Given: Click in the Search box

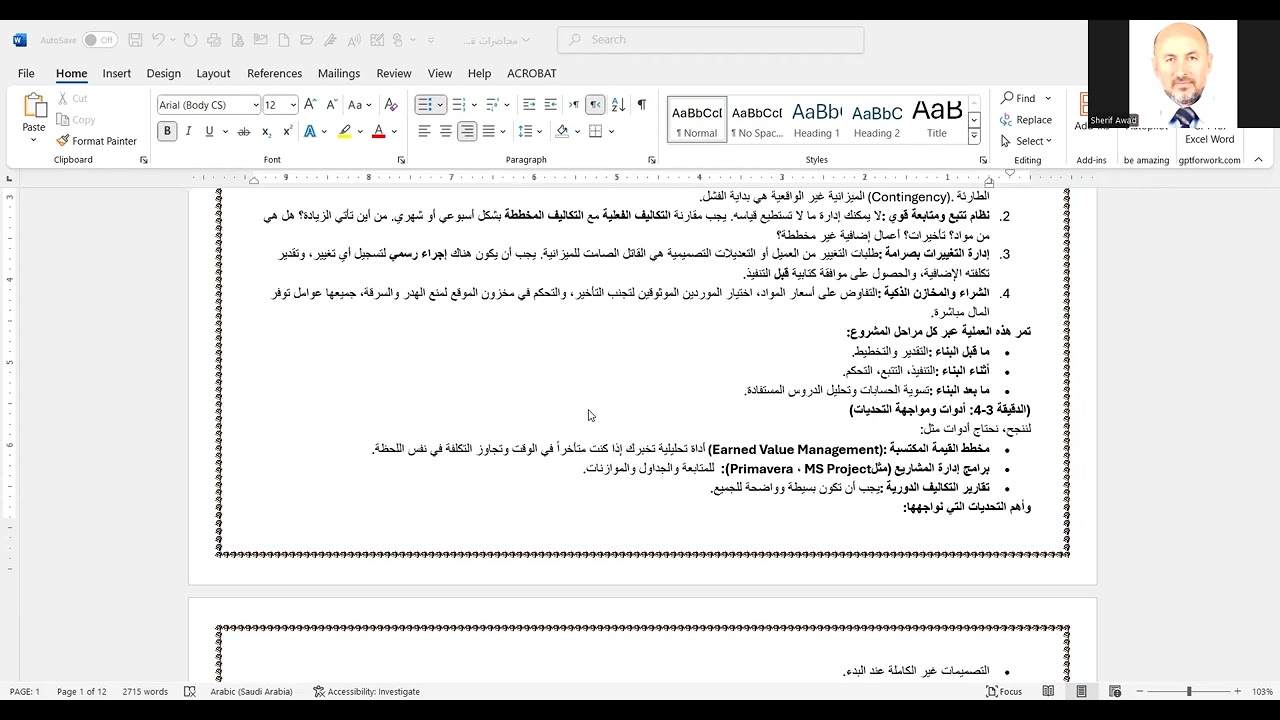Looking at the screenshot, I should pyautogui.click(x=711, y=40).
